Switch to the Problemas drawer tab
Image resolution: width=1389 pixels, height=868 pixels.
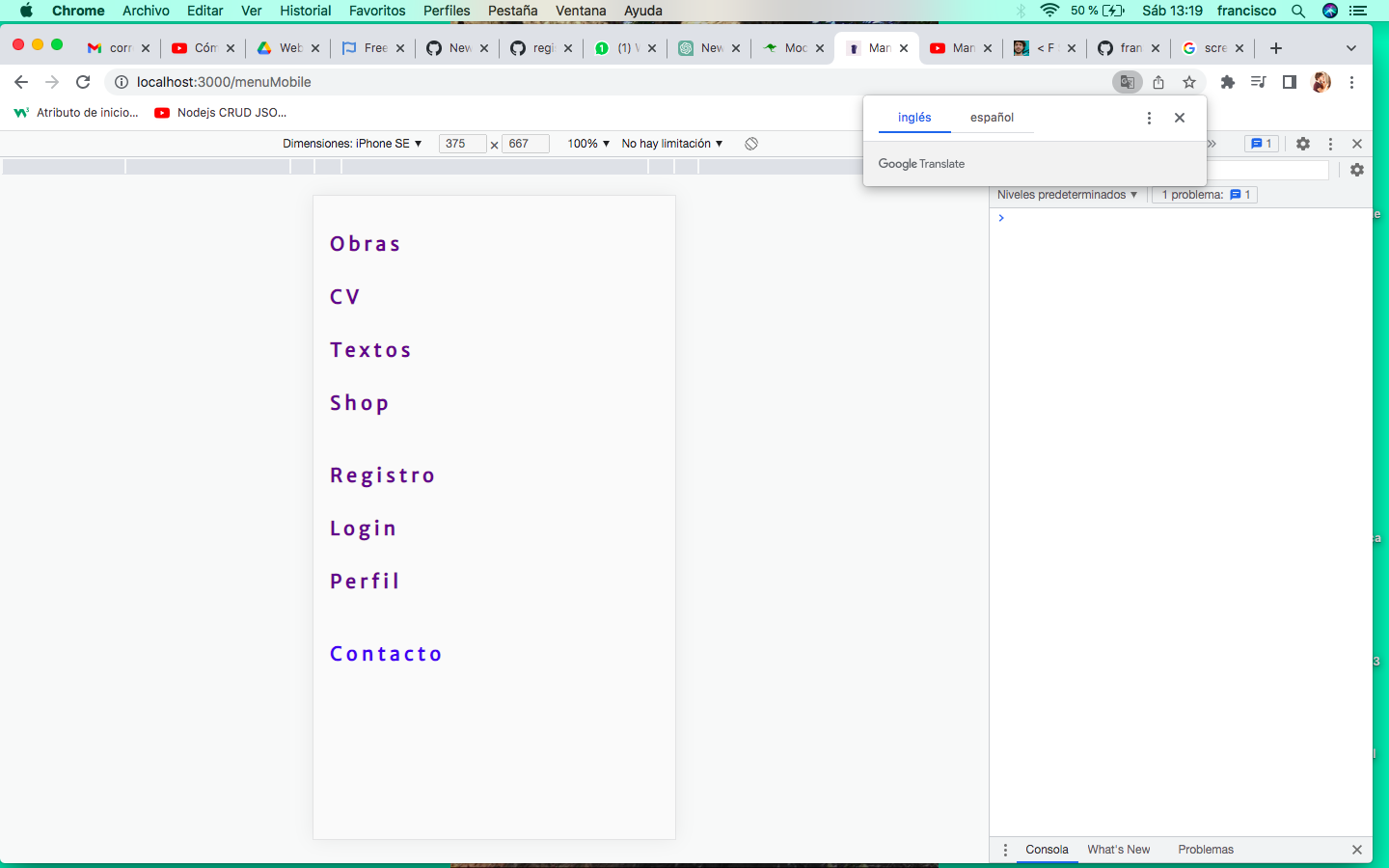coord(1206,850)
